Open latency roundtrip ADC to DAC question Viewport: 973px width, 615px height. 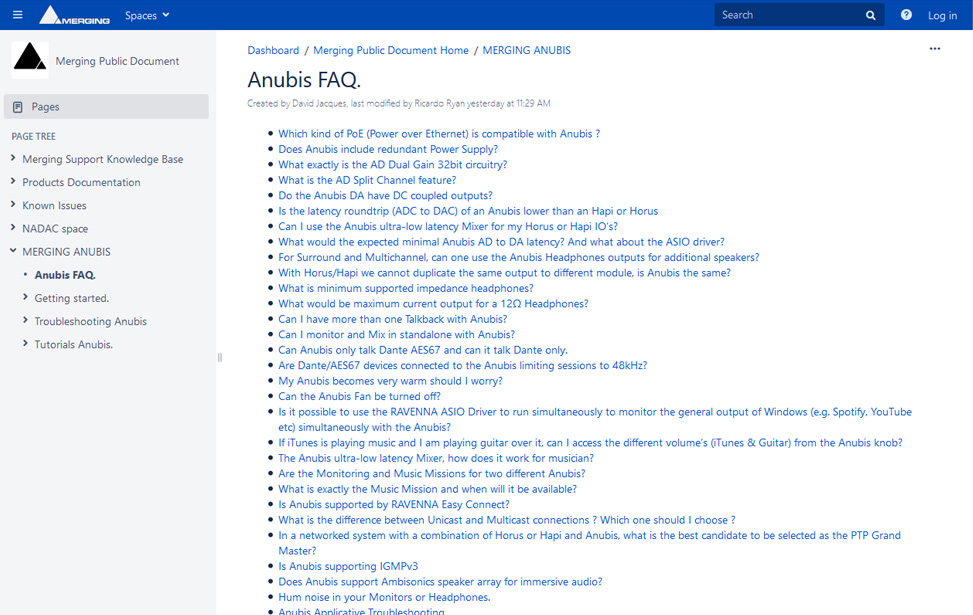468,211
